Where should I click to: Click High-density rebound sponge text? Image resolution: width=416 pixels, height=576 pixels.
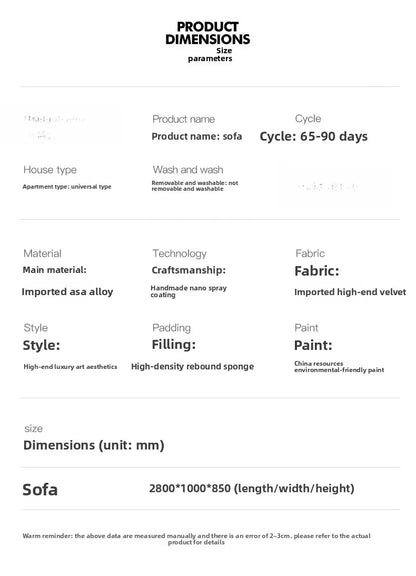point(193,366)
